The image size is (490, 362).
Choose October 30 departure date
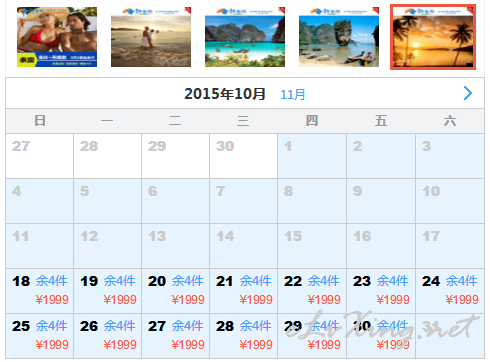[381, 336]
